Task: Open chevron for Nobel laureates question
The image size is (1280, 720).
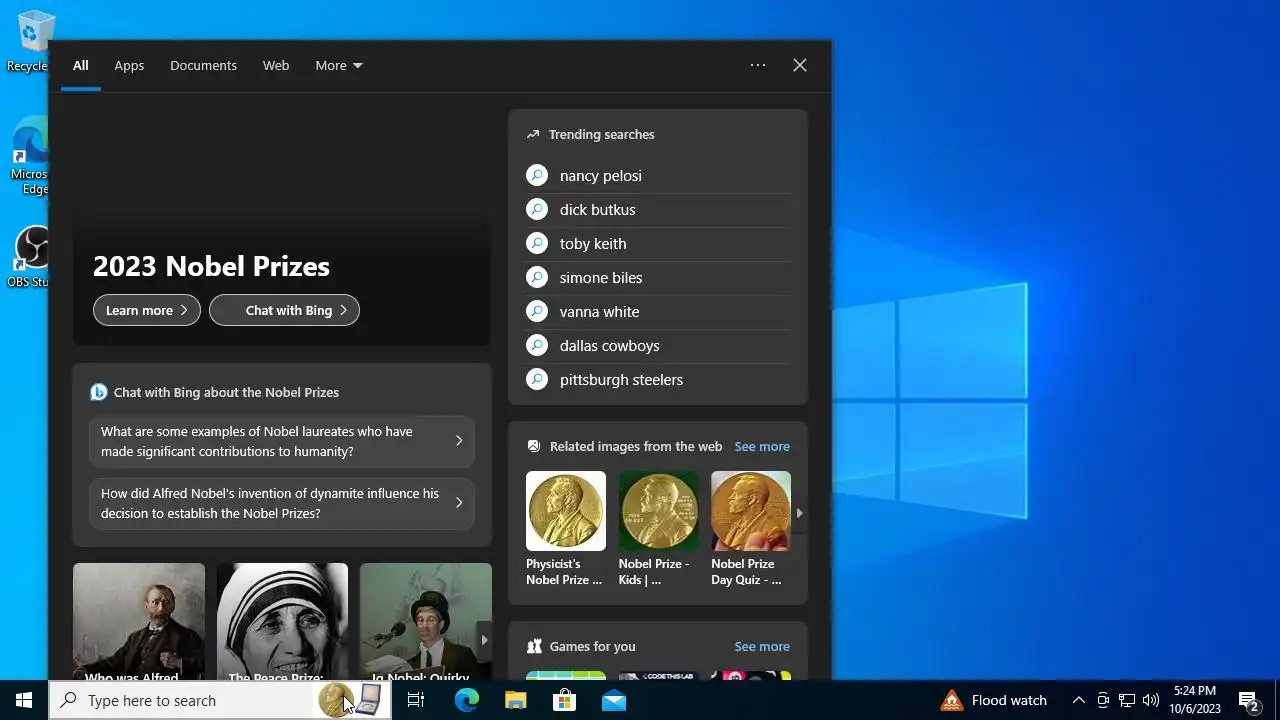Action: tap(459, 440)
